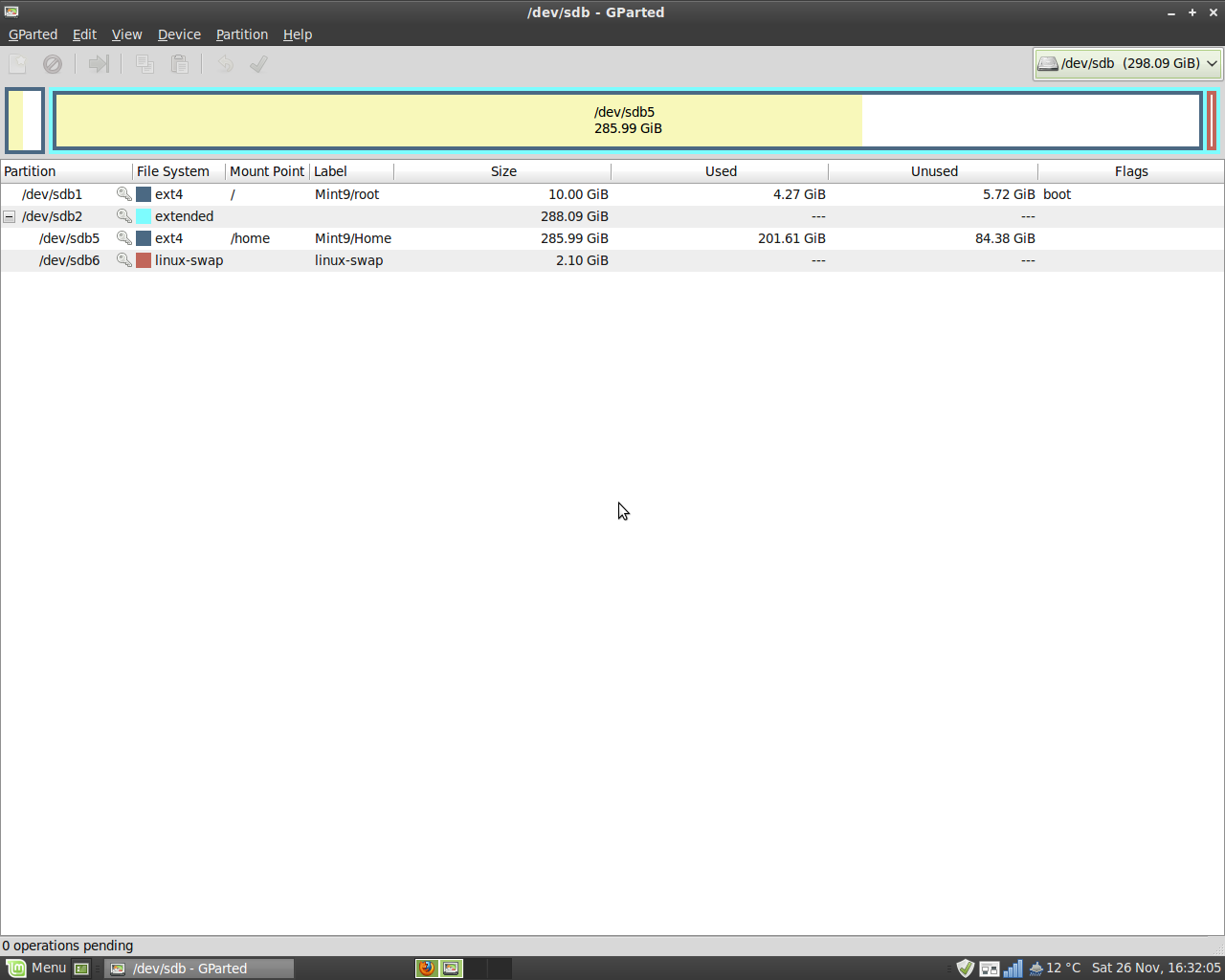
Task: Select the /dev/sdb2 partition row
Action: [x=612, y=216]
